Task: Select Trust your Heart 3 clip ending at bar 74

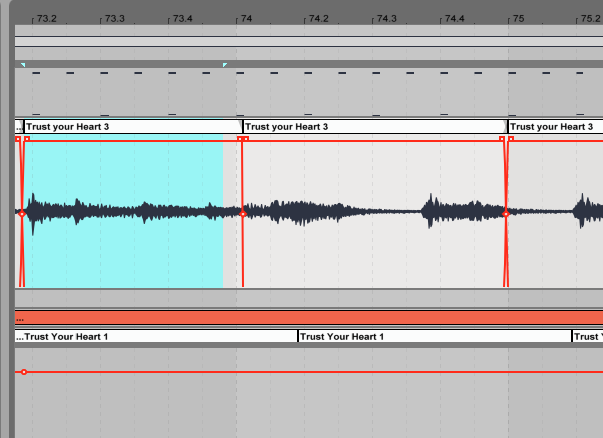Action: (x=133, y=127)
